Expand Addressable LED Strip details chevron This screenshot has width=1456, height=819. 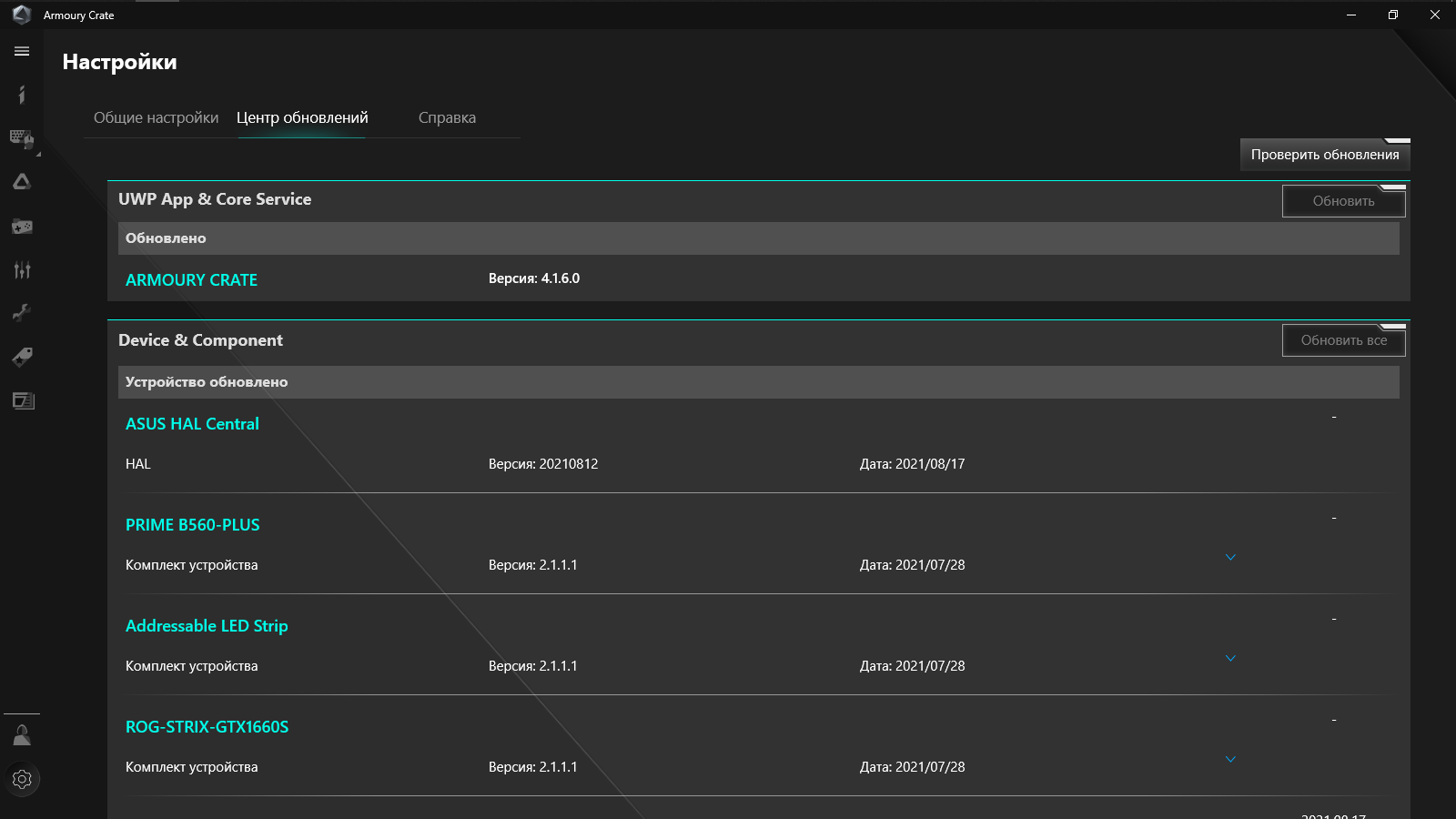tap(1230, 658)
